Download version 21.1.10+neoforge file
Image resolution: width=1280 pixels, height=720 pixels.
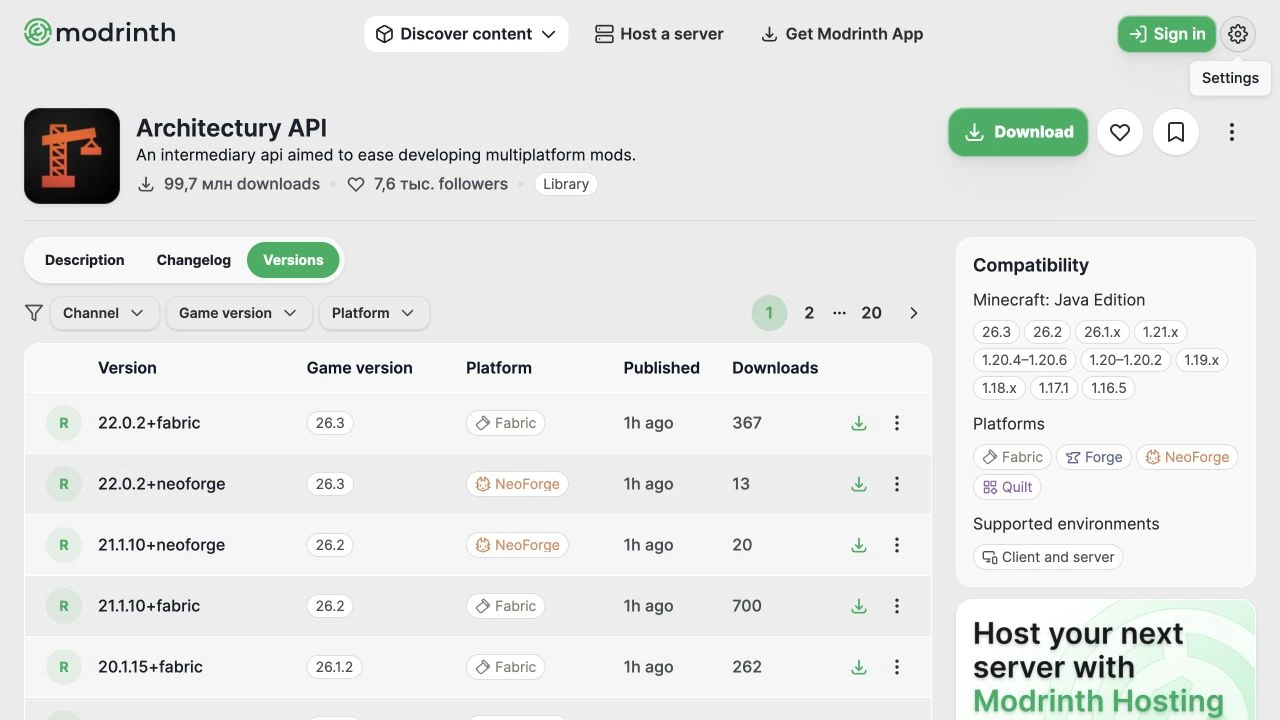[859, 545]
